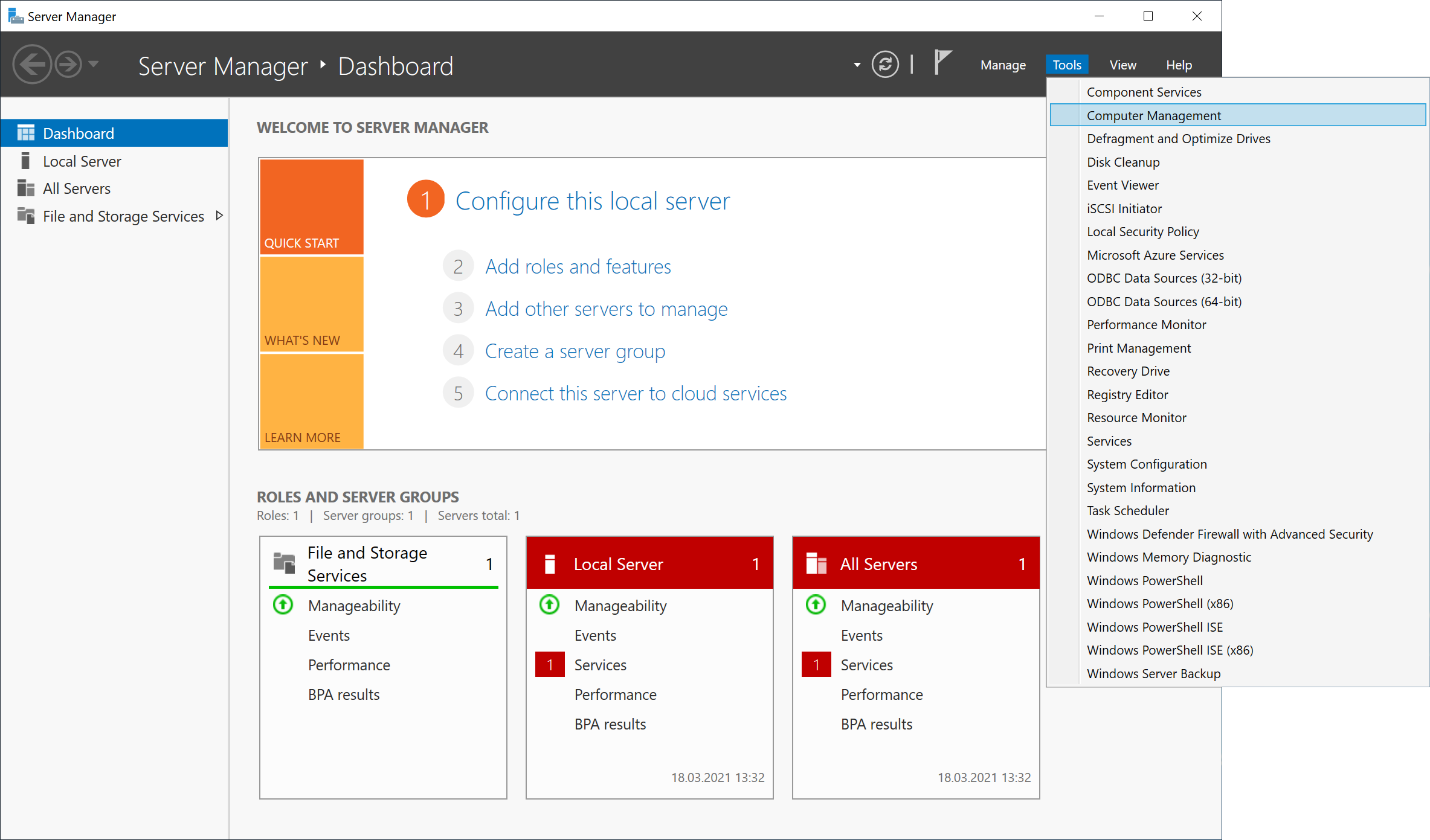Click File and Storage Services tile icon

(284, 563)
